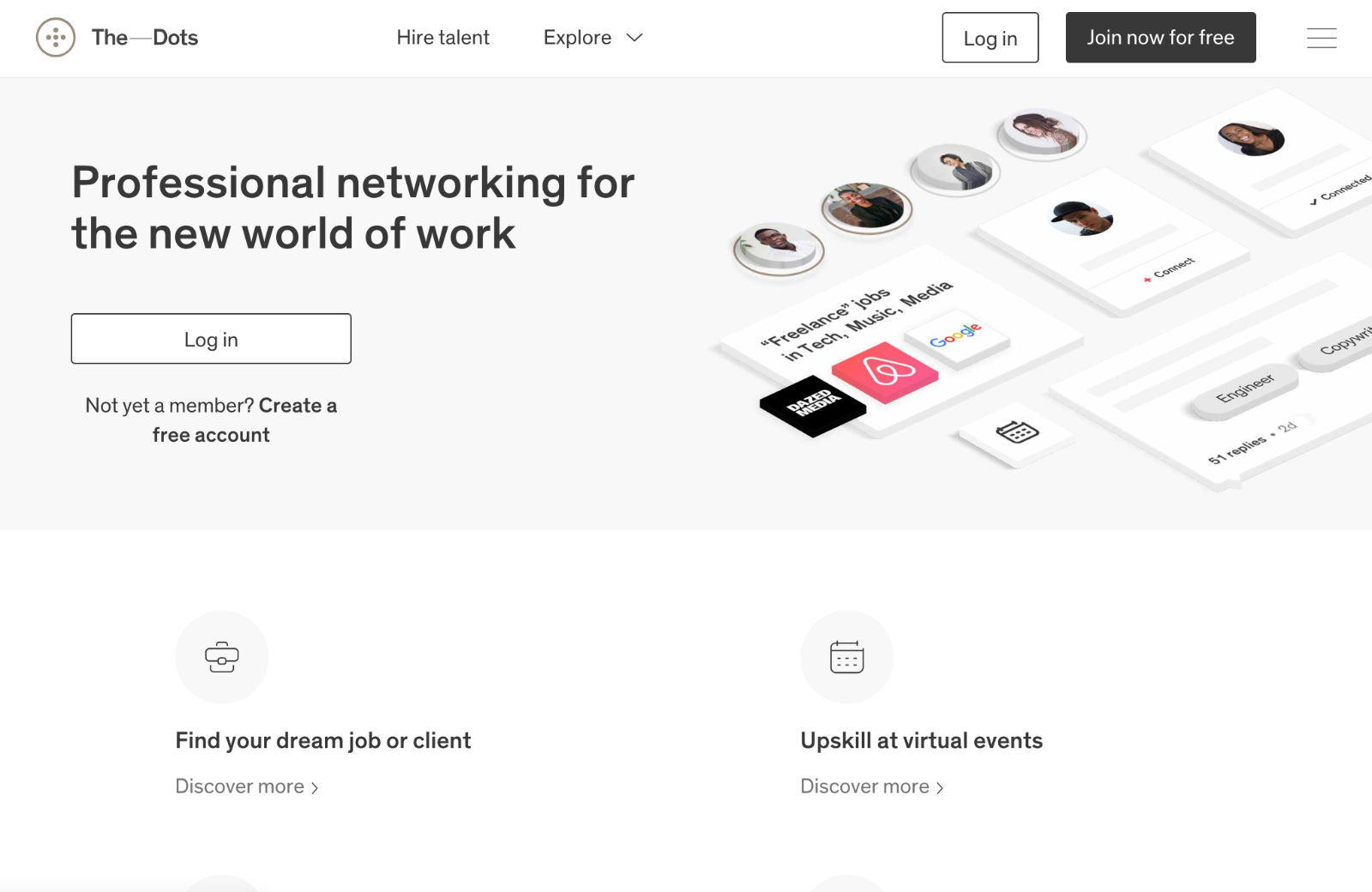The width and height of the screenshot is (1372, 892).
Task: Click the Google logo tile
Action: pos(956,336)
